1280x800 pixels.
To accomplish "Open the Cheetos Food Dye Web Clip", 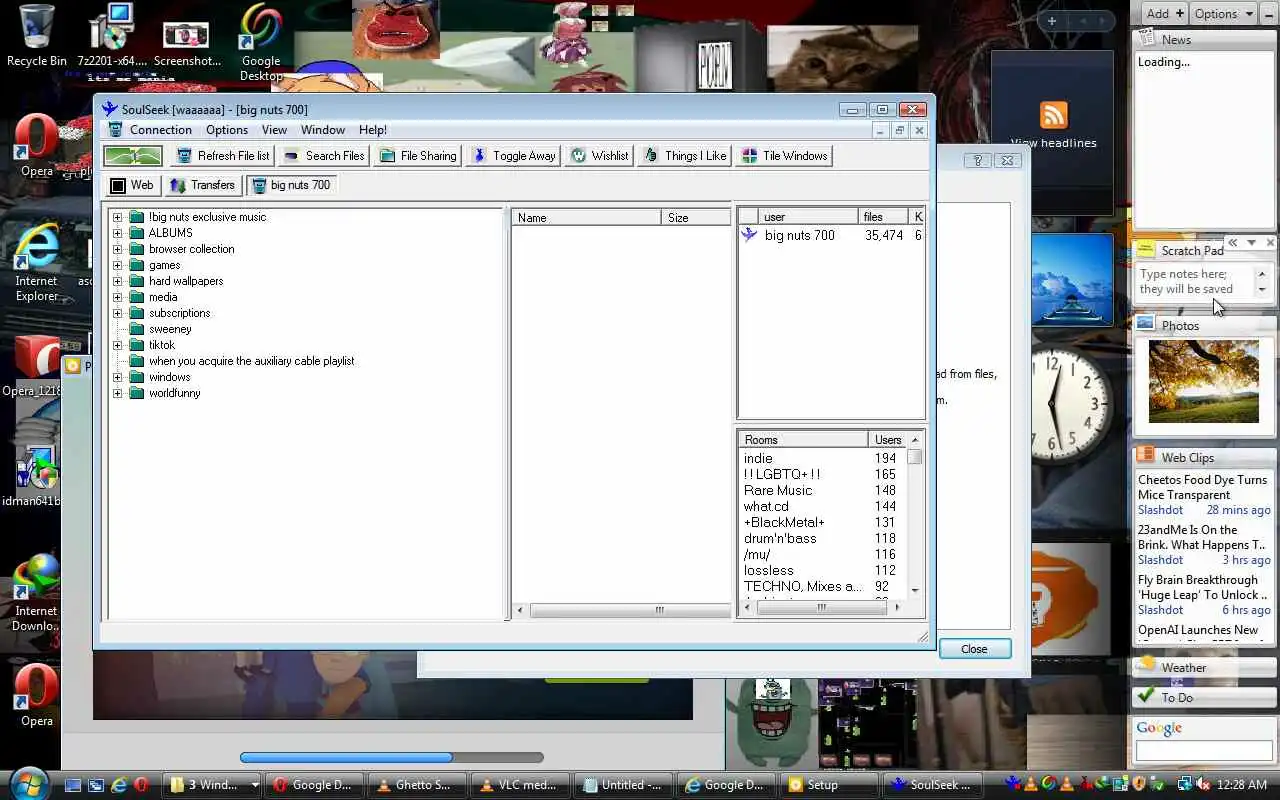I will 1202,487.
